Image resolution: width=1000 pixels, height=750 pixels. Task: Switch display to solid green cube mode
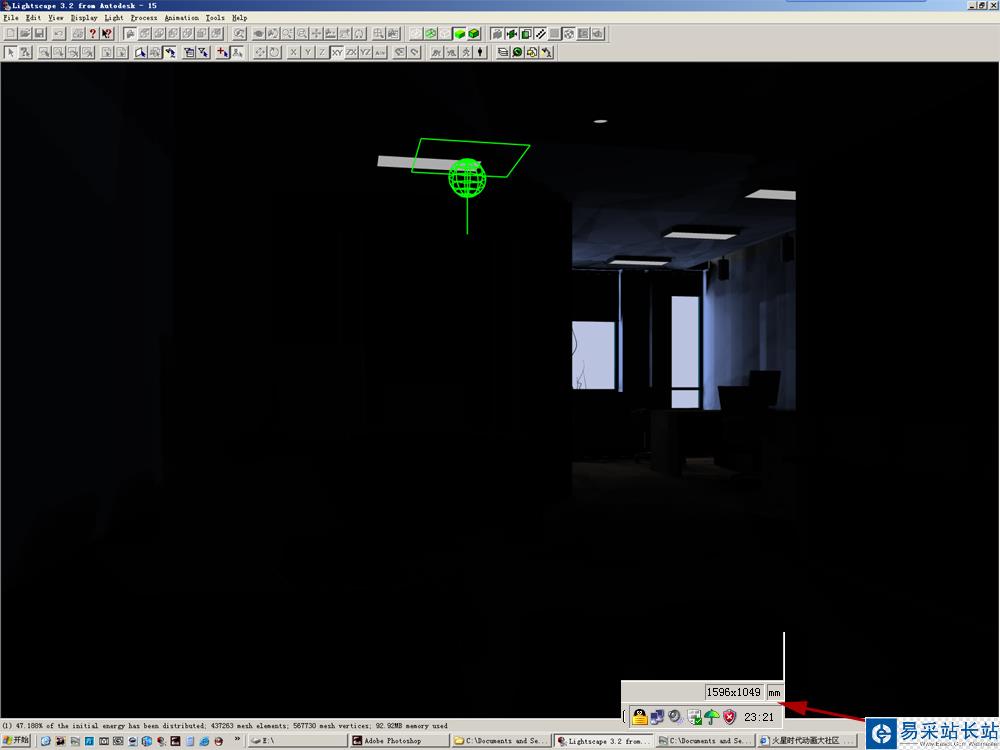(x=459, y=33)
